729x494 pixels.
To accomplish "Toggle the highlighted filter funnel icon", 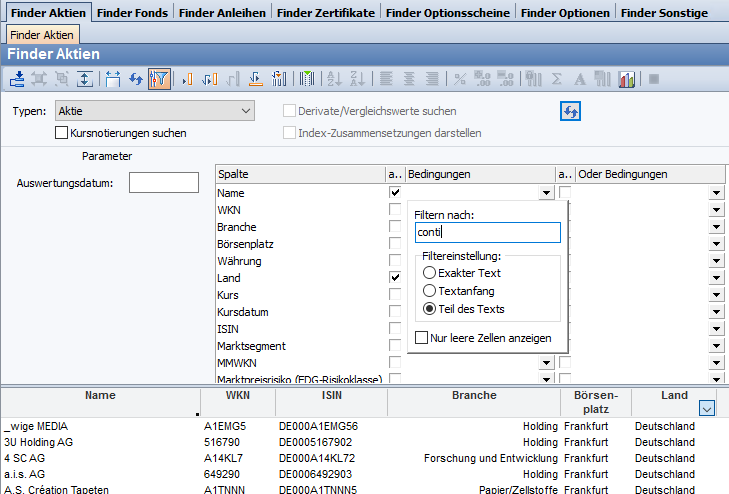I will tap(158, 79).
